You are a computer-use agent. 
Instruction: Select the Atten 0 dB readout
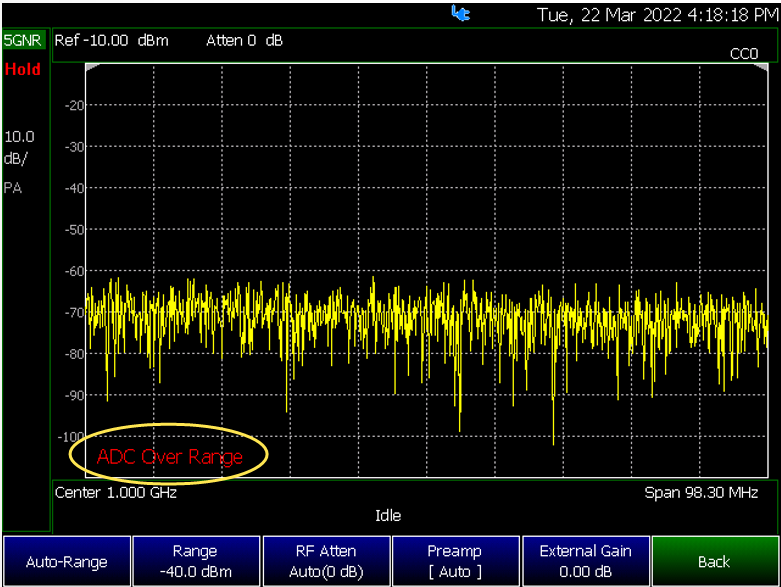pos(245,40)
